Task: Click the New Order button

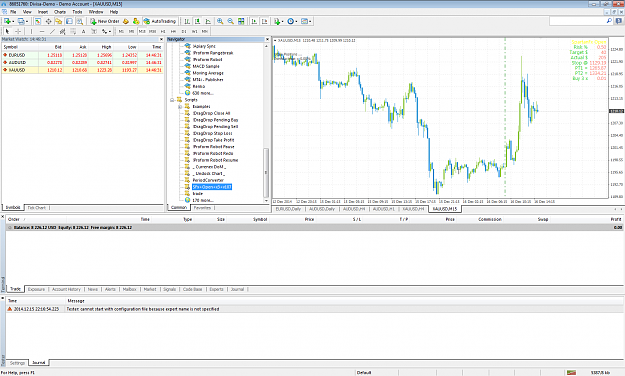Action: point(104,21)
